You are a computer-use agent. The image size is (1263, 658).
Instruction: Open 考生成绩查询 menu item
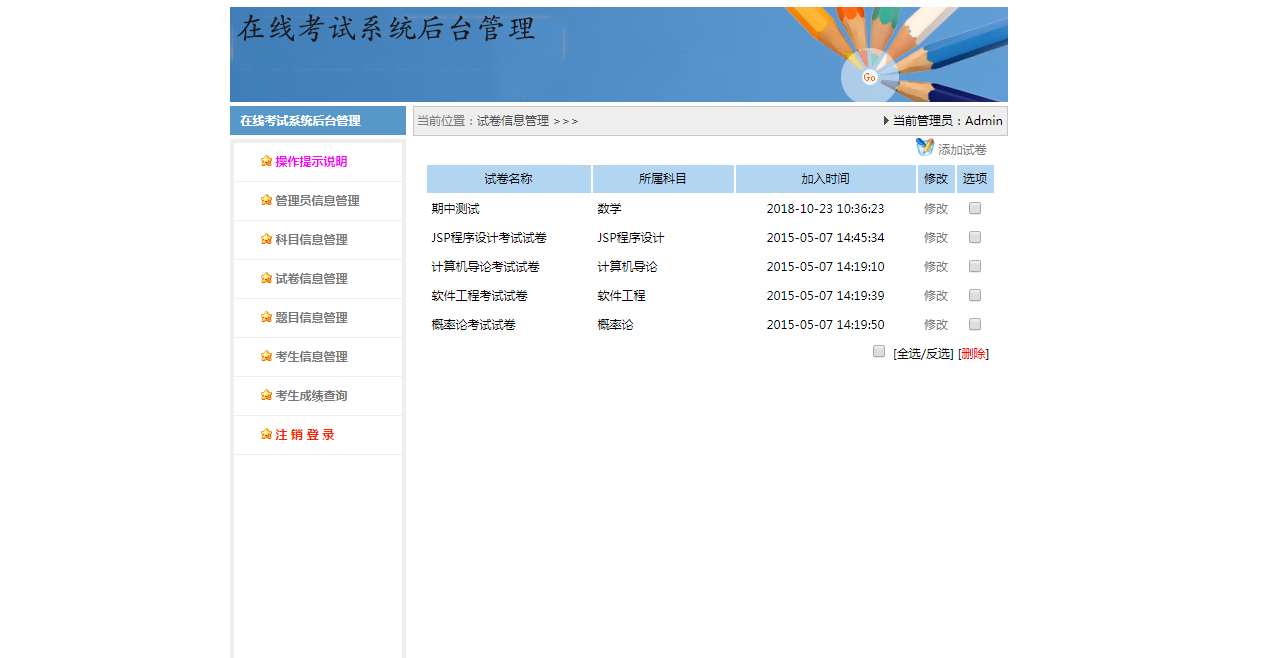point(311,396)
